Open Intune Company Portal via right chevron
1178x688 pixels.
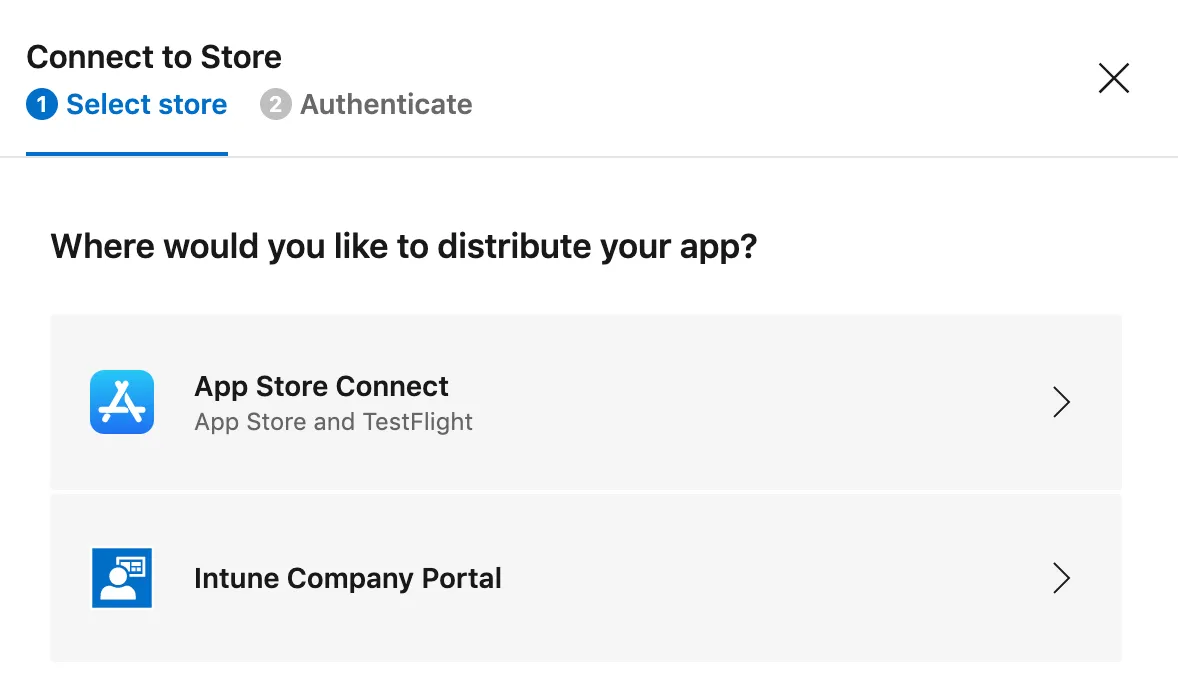point(1061,578)
